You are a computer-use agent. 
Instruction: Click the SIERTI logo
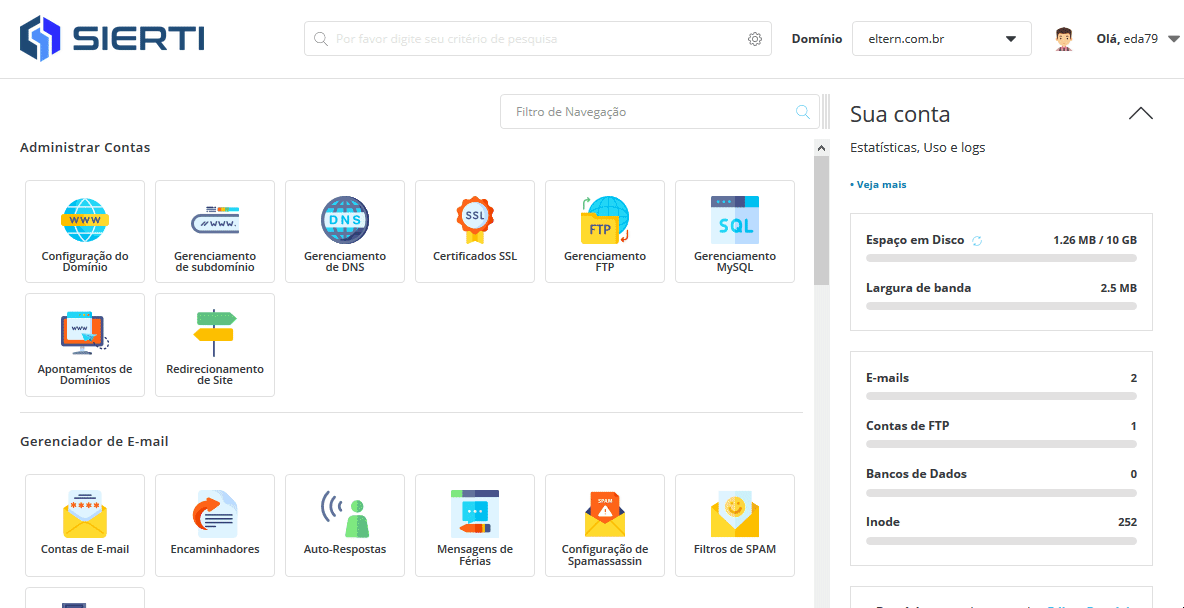click(112, 39)
